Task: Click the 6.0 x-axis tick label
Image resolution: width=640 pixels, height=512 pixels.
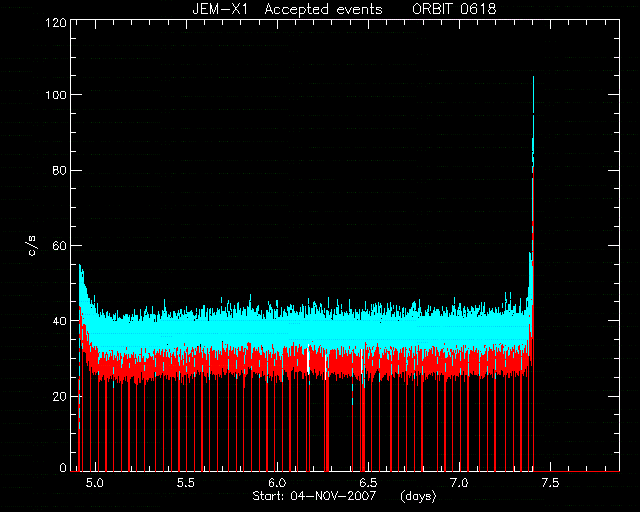Action: pos(277,483)
